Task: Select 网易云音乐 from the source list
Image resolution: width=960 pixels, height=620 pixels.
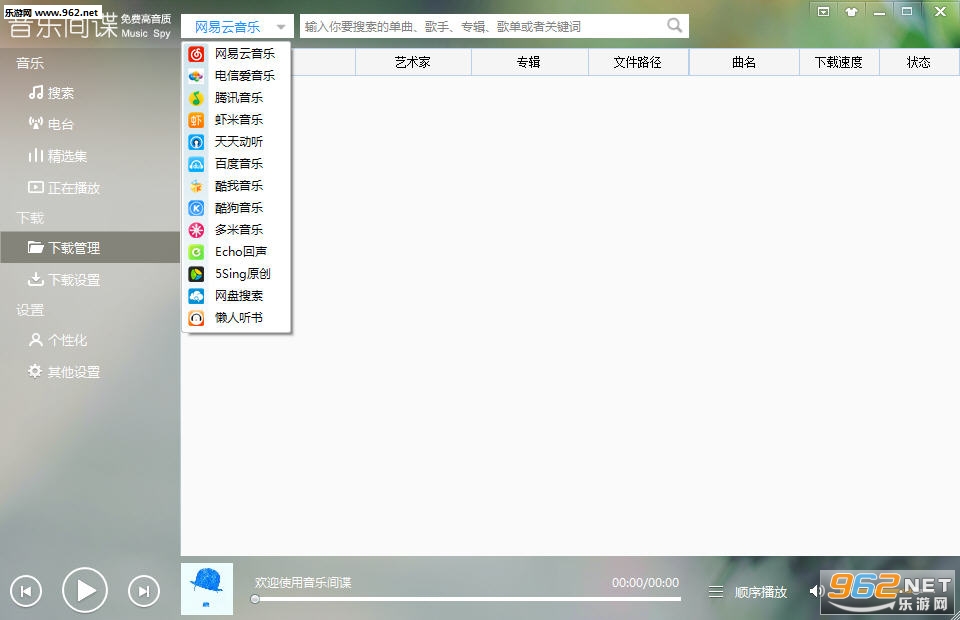Action: click(236, 54)
